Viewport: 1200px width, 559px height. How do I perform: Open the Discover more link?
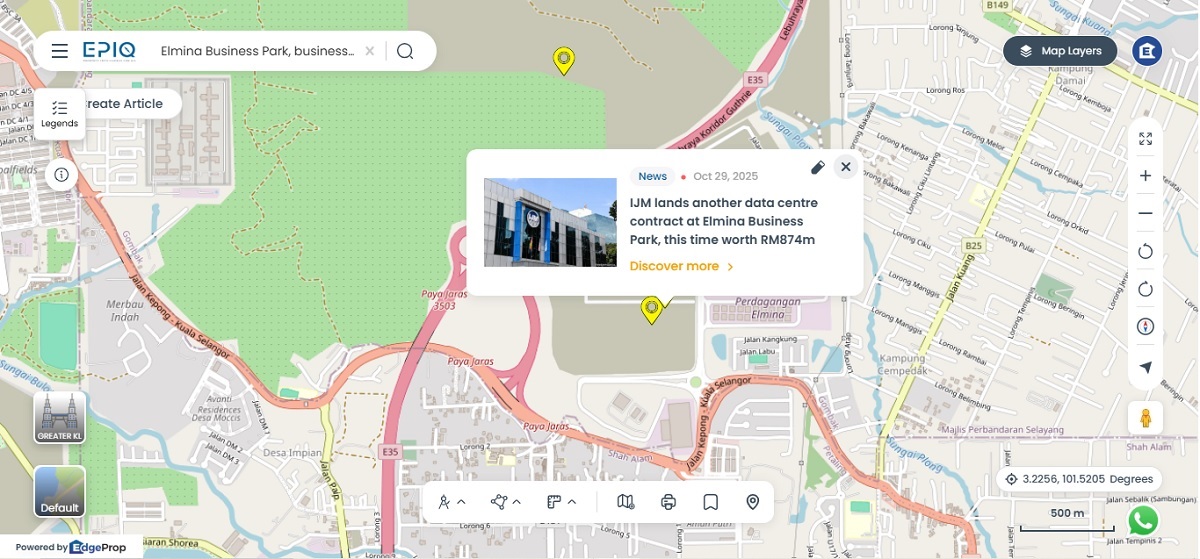[x=682, y=266]
